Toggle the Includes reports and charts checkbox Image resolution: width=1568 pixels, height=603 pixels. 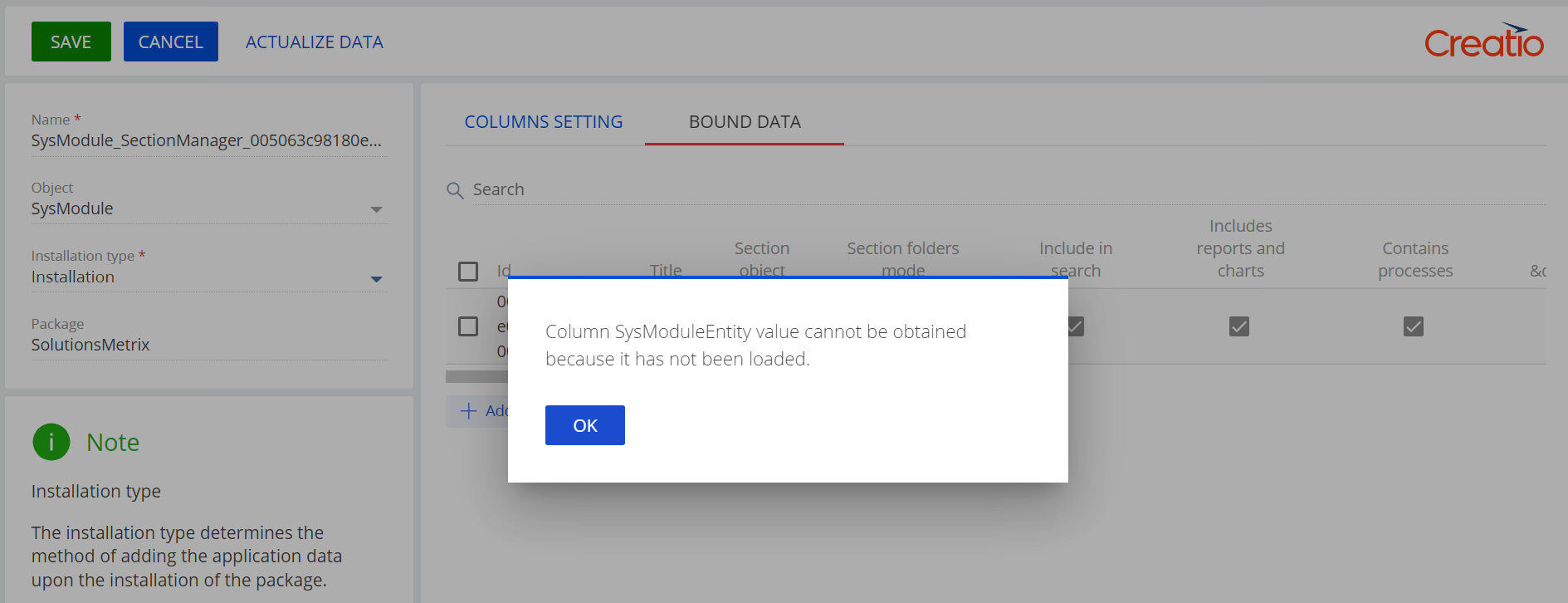[1239, 326]
